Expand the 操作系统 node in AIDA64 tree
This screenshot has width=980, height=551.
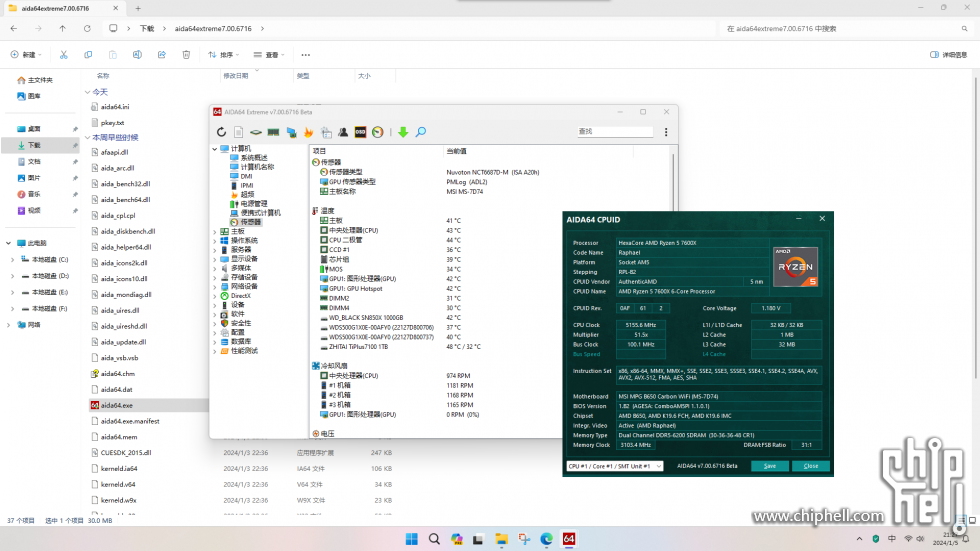214,241
